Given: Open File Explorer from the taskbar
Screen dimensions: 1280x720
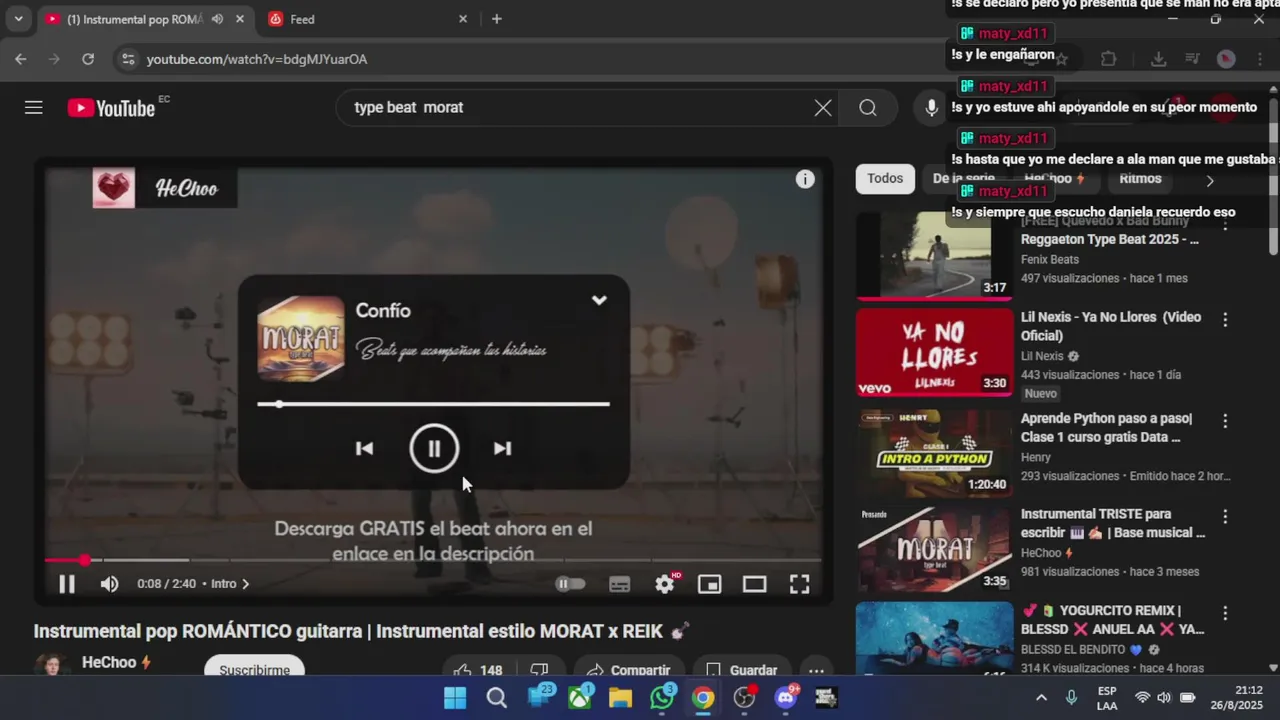Looking at the screenshot, I should 620,698.
